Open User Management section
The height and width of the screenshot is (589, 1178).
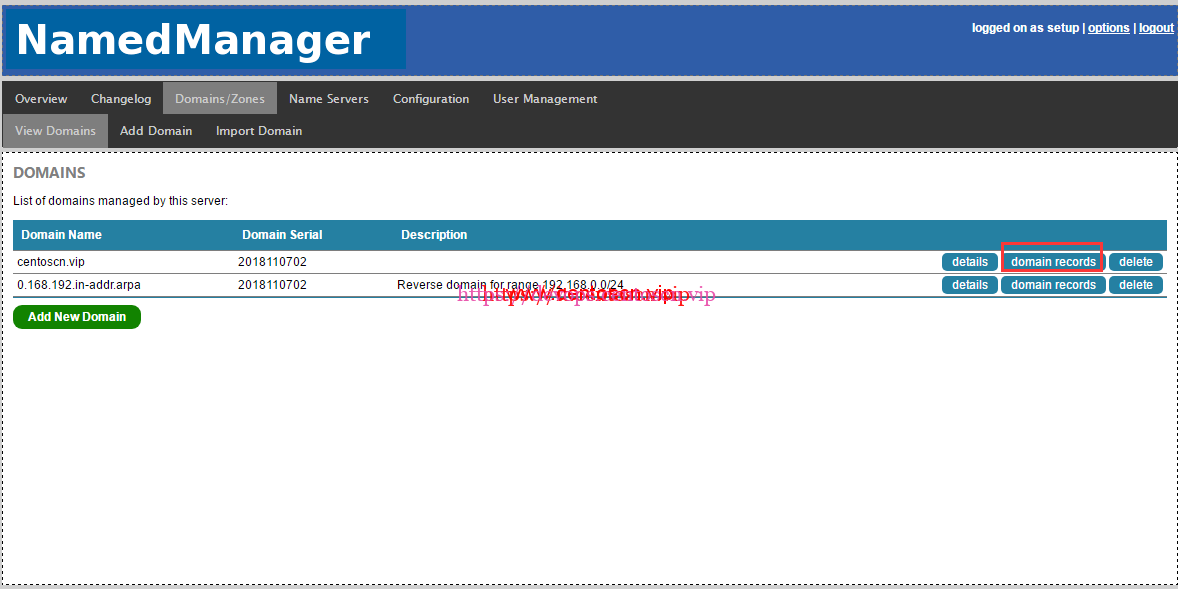pos(545,99)
